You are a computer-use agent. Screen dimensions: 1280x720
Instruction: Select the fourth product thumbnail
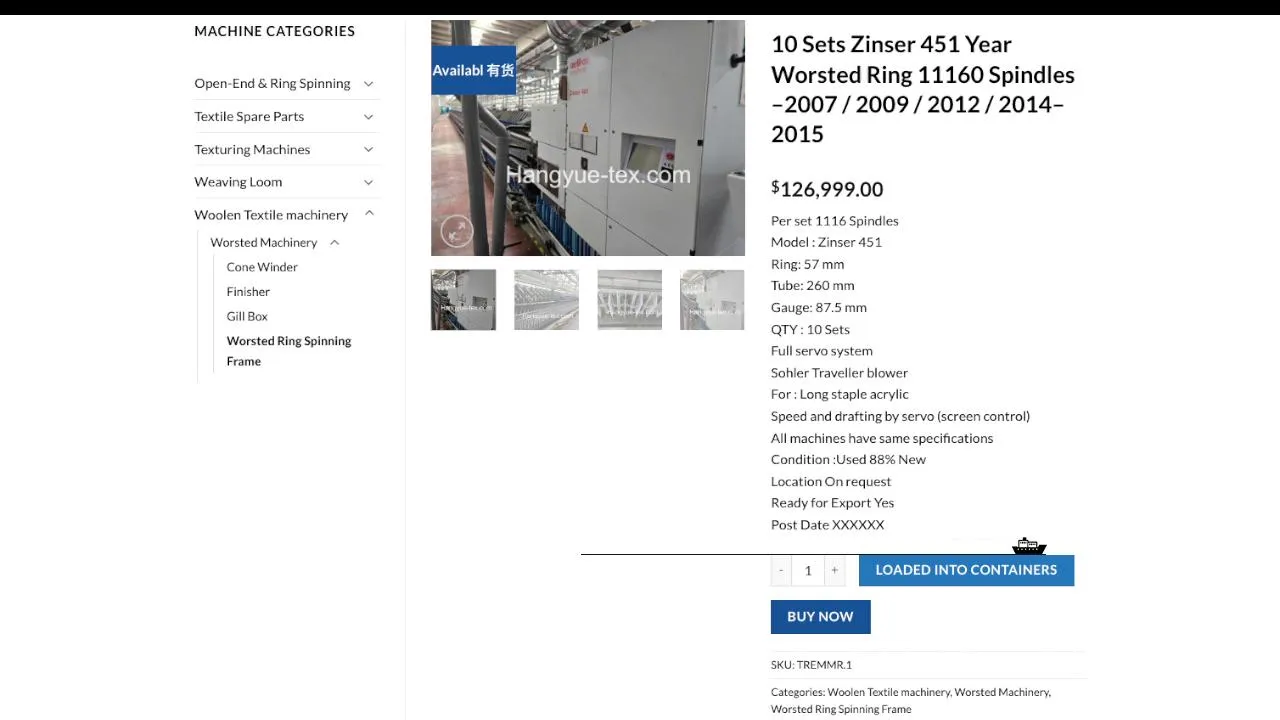712,300
